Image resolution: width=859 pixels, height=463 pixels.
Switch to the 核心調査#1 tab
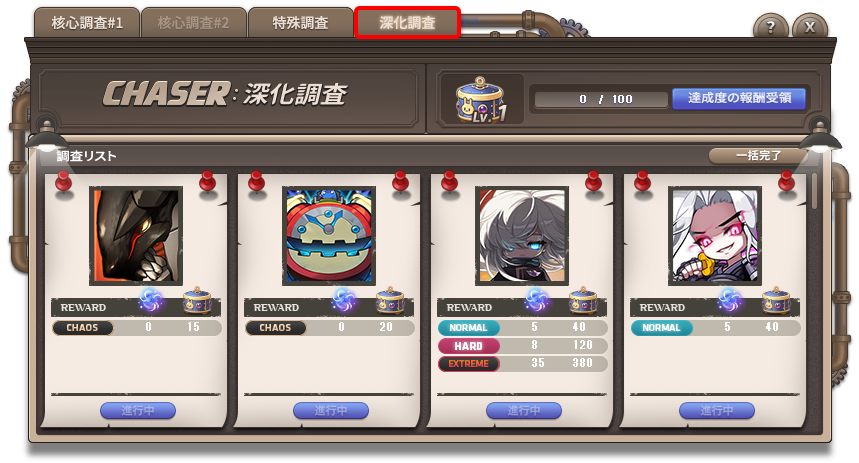point(87,23)
